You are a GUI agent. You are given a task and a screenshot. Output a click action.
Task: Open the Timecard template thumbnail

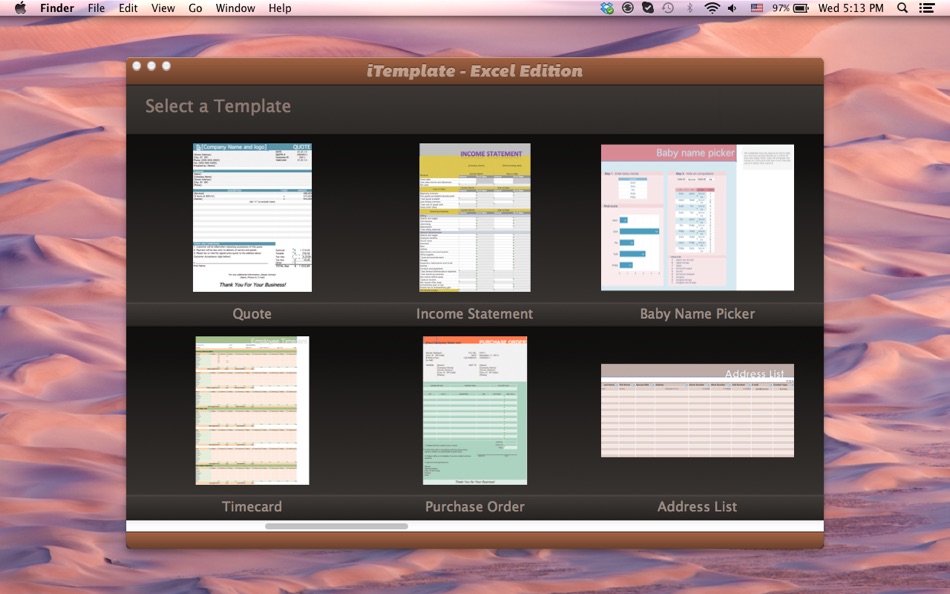coord(252,410)
